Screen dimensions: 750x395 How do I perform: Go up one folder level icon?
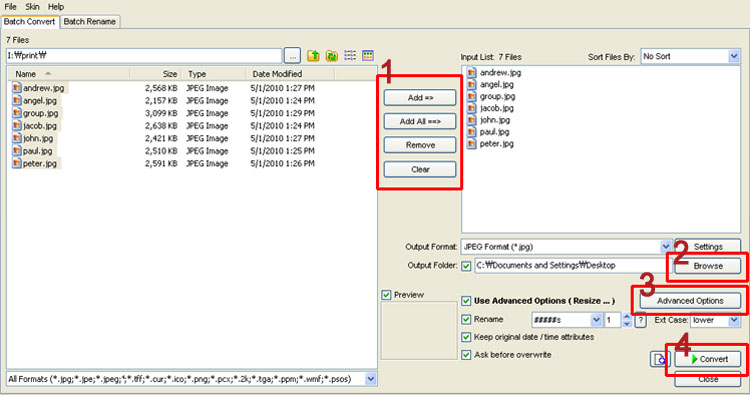click(313, 55)
